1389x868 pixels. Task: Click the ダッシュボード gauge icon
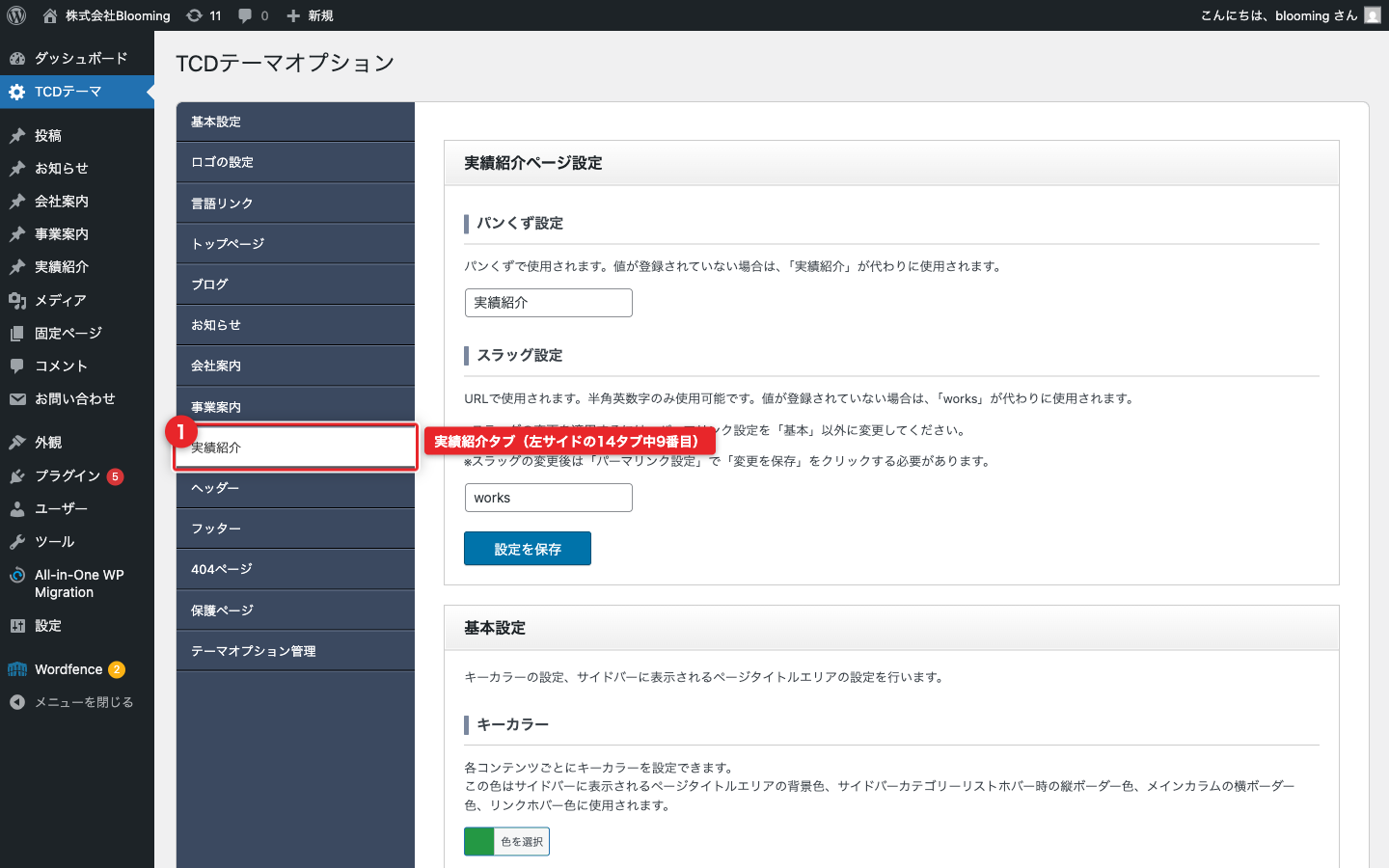pyautogui.click(x=17, y=58)
